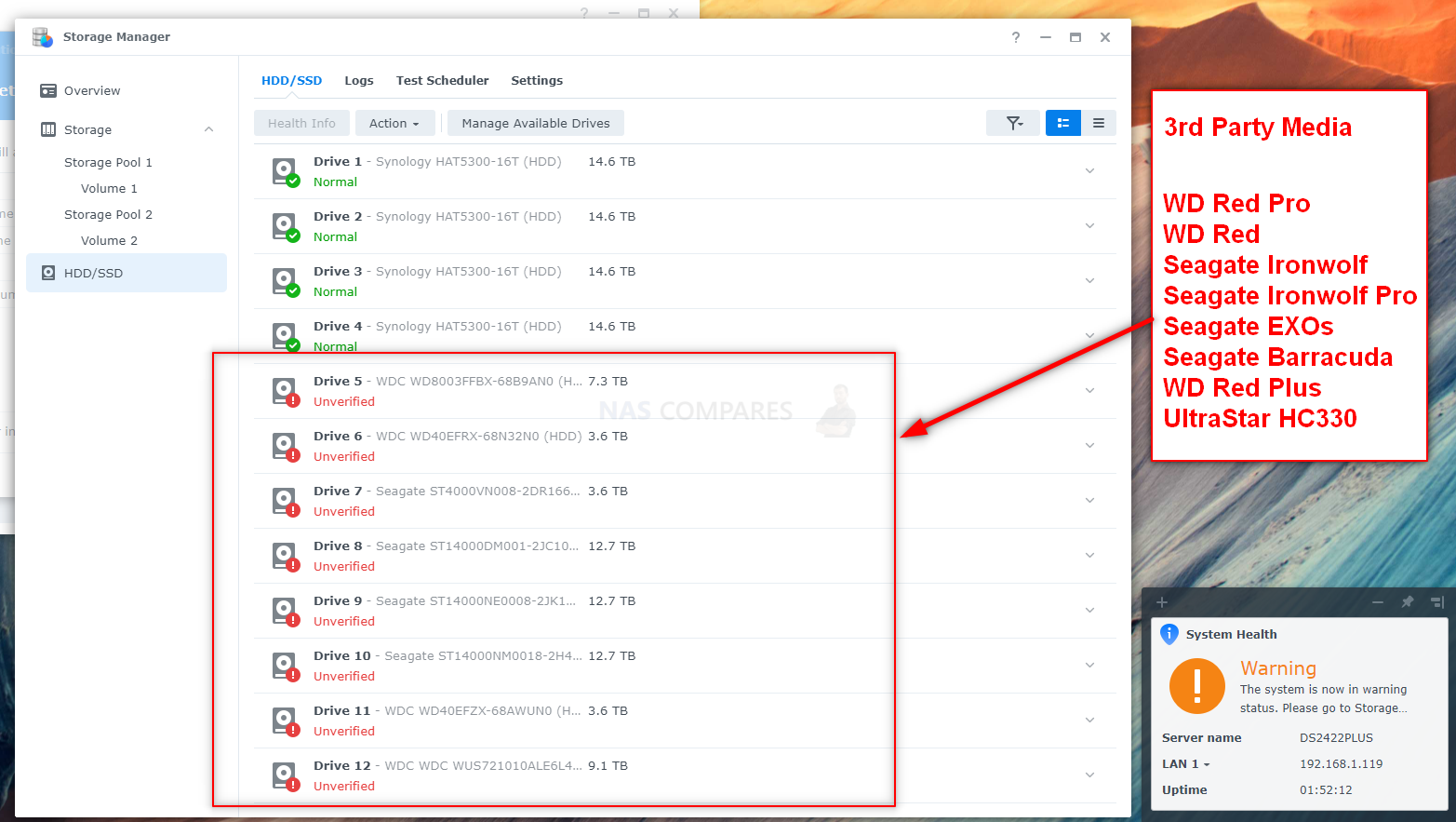Screen dimensions: 1456x822
Task: Click the Drive 1 Normal status text
Action: point(335,182)
